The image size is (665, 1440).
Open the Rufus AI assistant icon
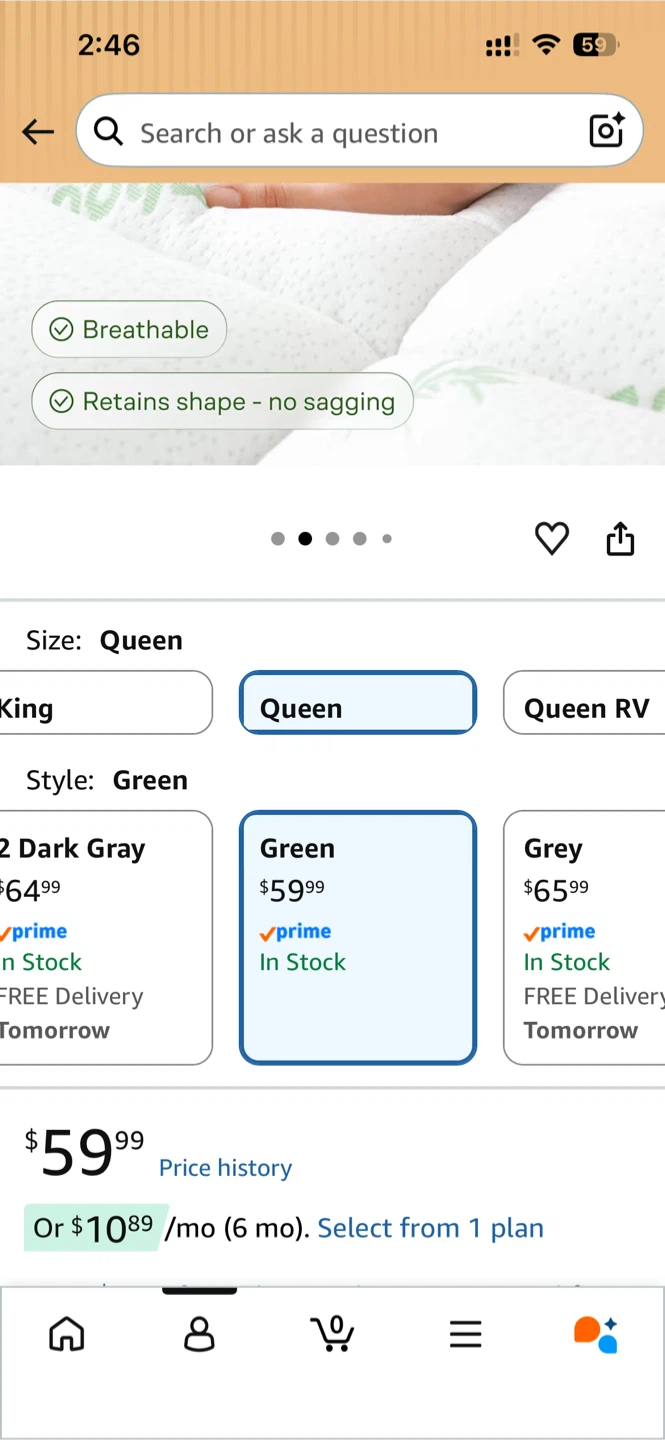click(596, 1334)
